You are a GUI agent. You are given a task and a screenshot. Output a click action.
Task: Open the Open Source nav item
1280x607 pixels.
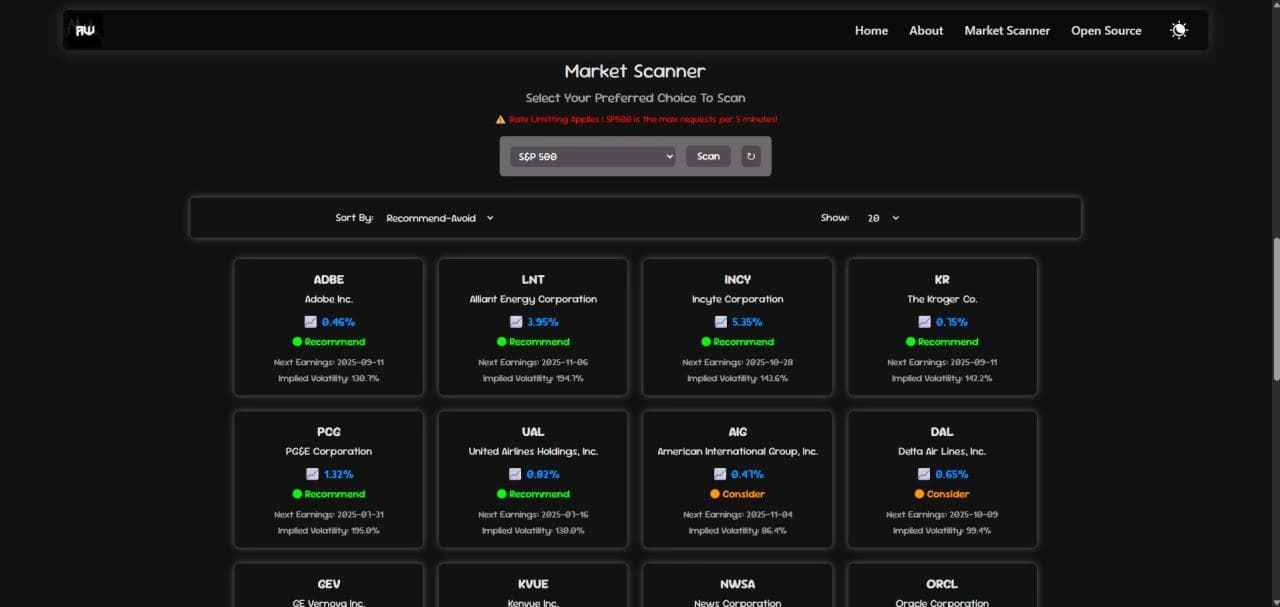[1106, 30]
